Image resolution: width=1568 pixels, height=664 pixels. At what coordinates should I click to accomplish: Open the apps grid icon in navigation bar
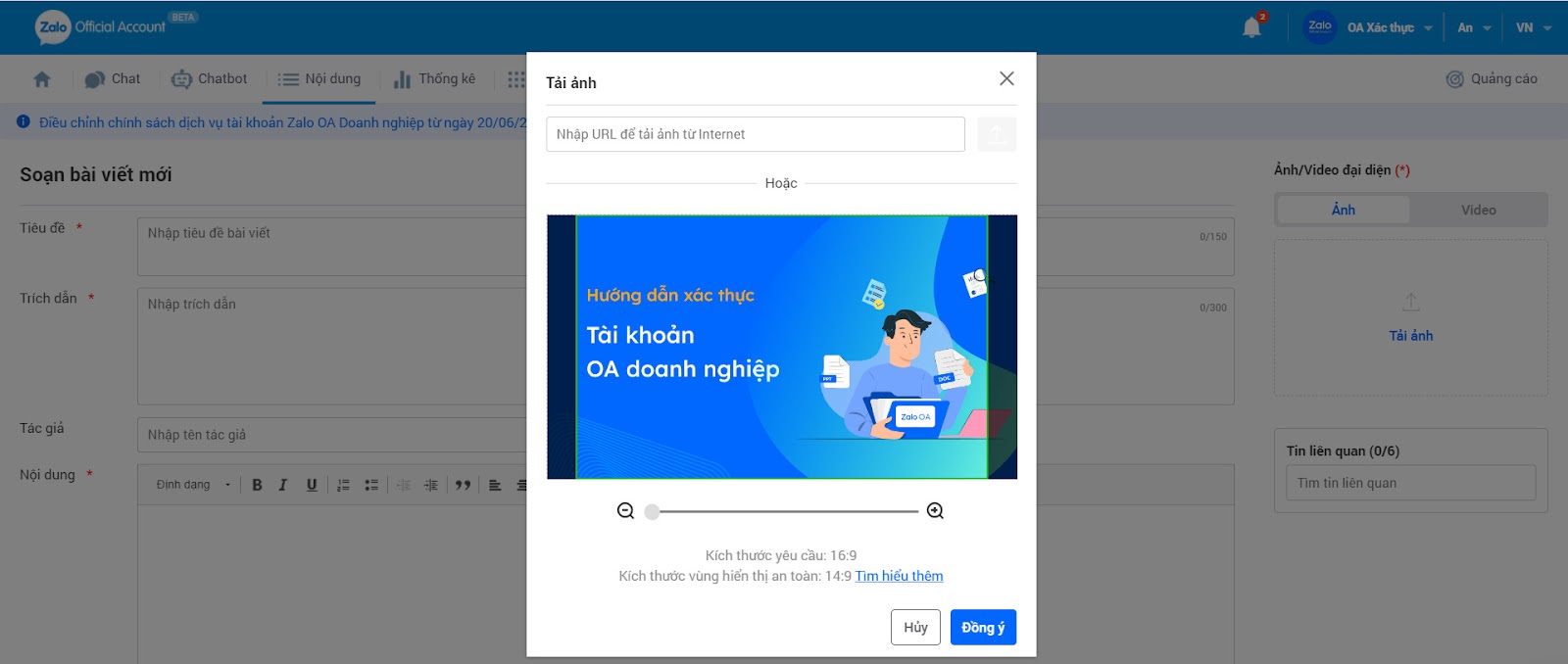[515, 79]
